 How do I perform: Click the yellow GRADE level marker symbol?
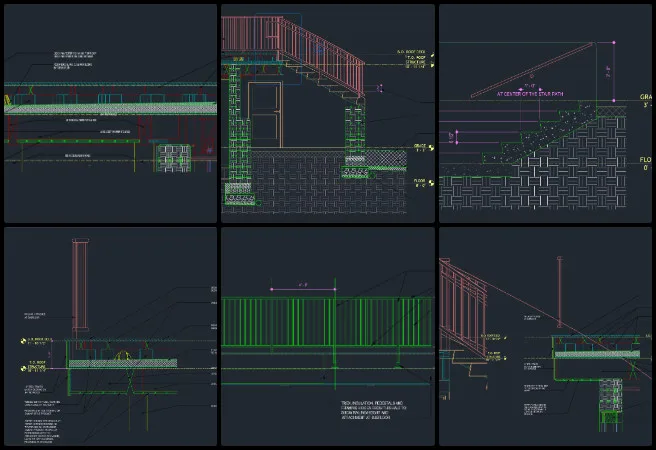point(431,148)
